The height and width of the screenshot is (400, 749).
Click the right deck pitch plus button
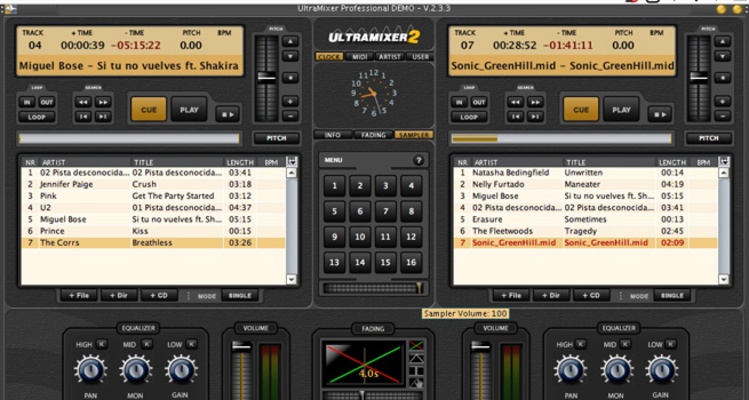click(x=722, y=101)
